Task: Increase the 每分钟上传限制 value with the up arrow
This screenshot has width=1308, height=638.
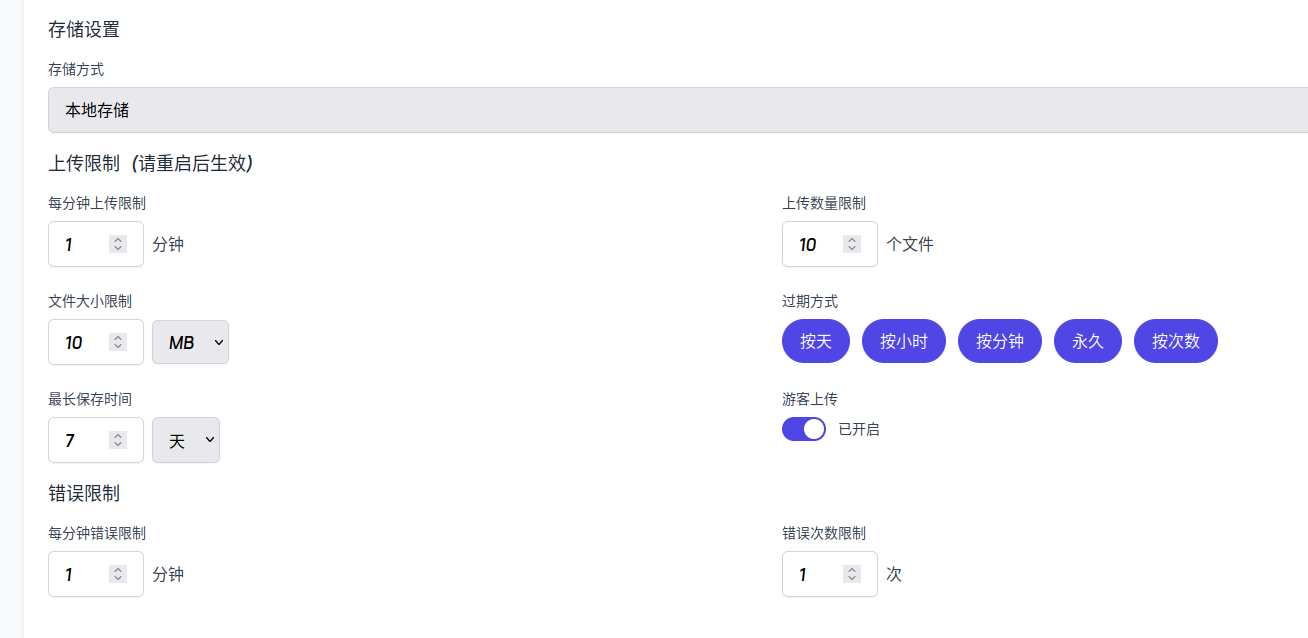Action: tap(118, 240)
